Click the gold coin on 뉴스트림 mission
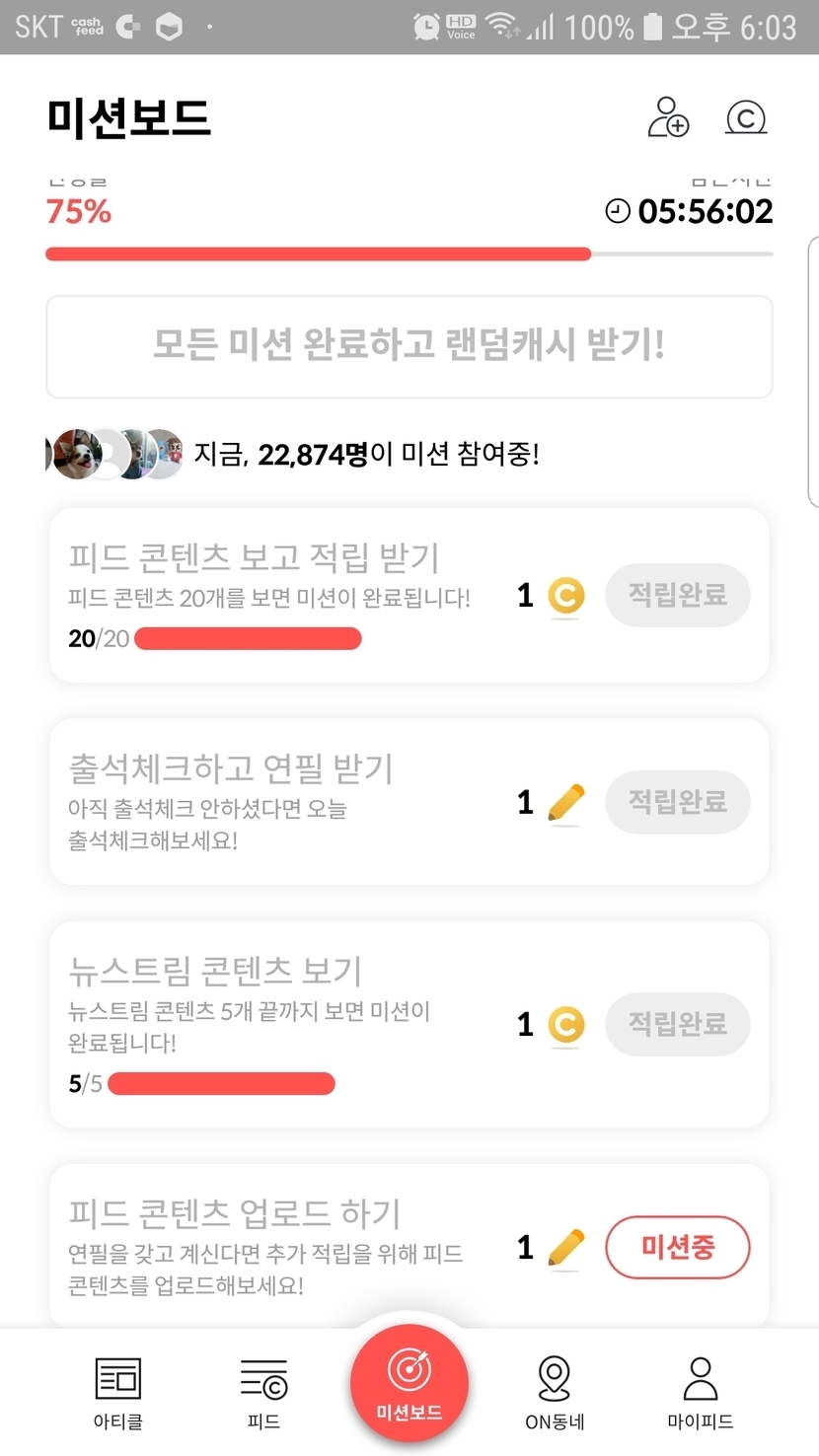This screenshot has height=1456, width=819. coord(566,1025)
